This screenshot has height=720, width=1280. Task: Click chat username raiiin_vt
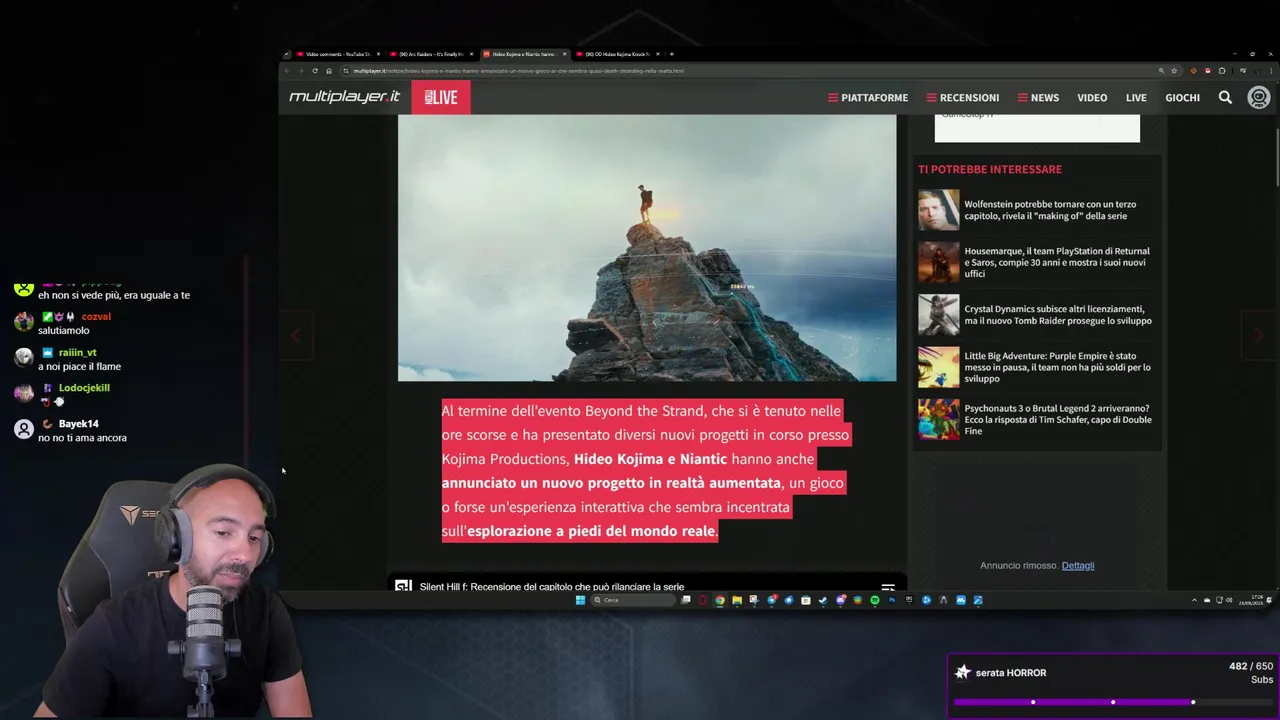[77, 352]
